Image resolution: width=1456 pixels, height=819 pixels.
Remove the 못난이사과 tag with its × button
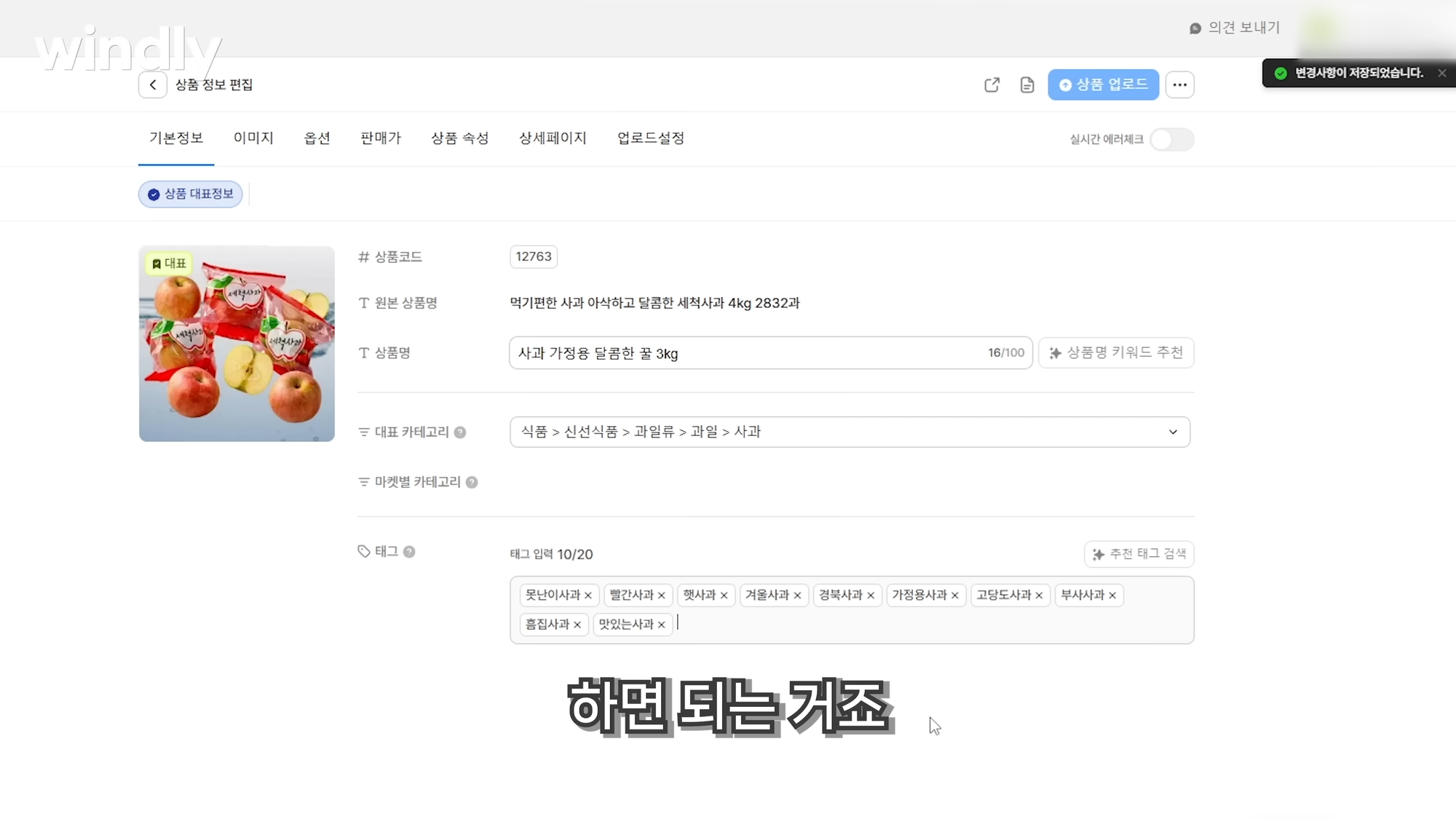588,595
